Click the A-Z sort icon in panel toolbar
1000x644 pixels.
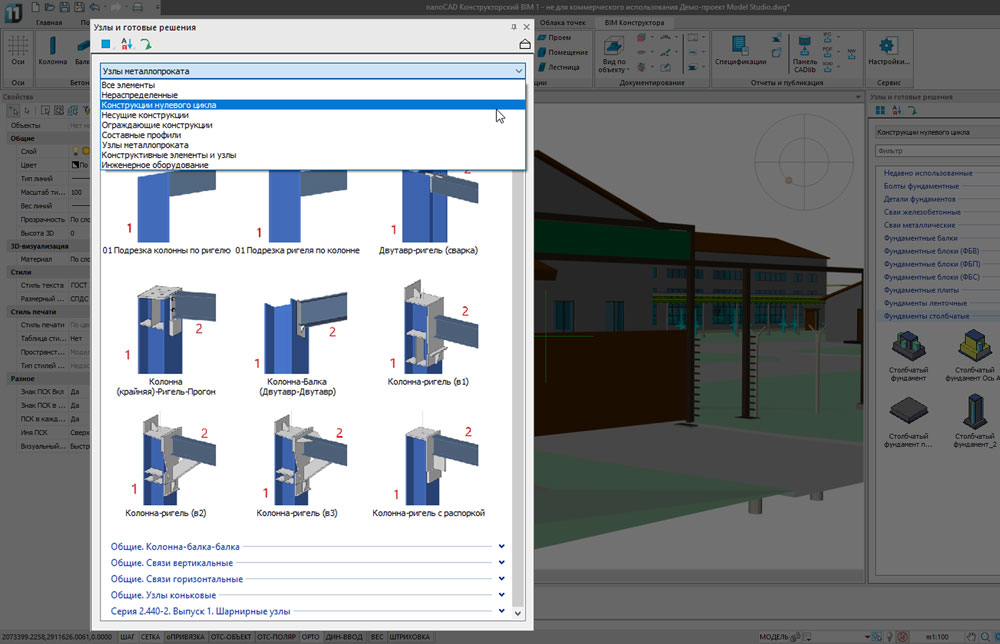pos(126,44)
